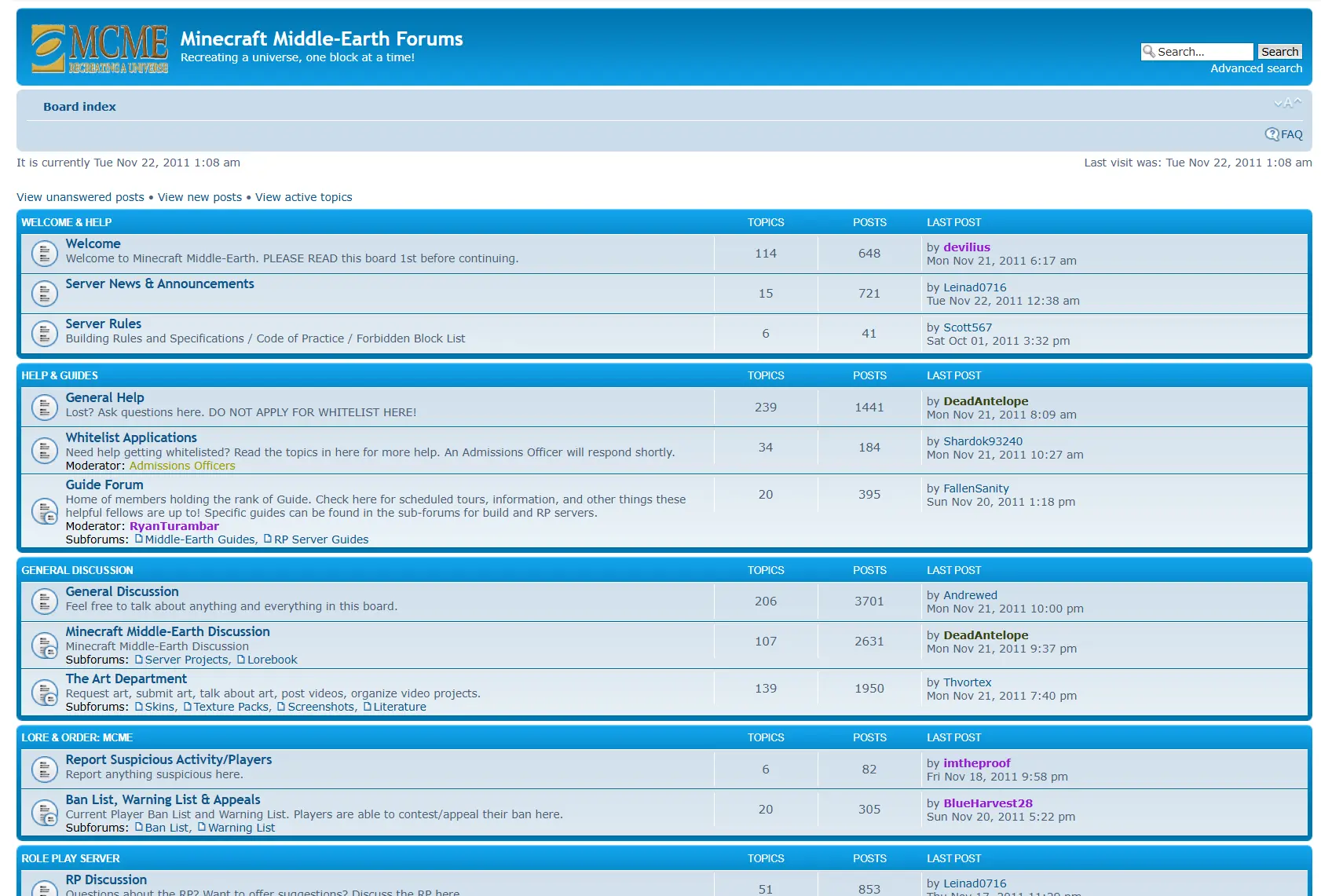Open the RP Discussion forum

[106, 880]
